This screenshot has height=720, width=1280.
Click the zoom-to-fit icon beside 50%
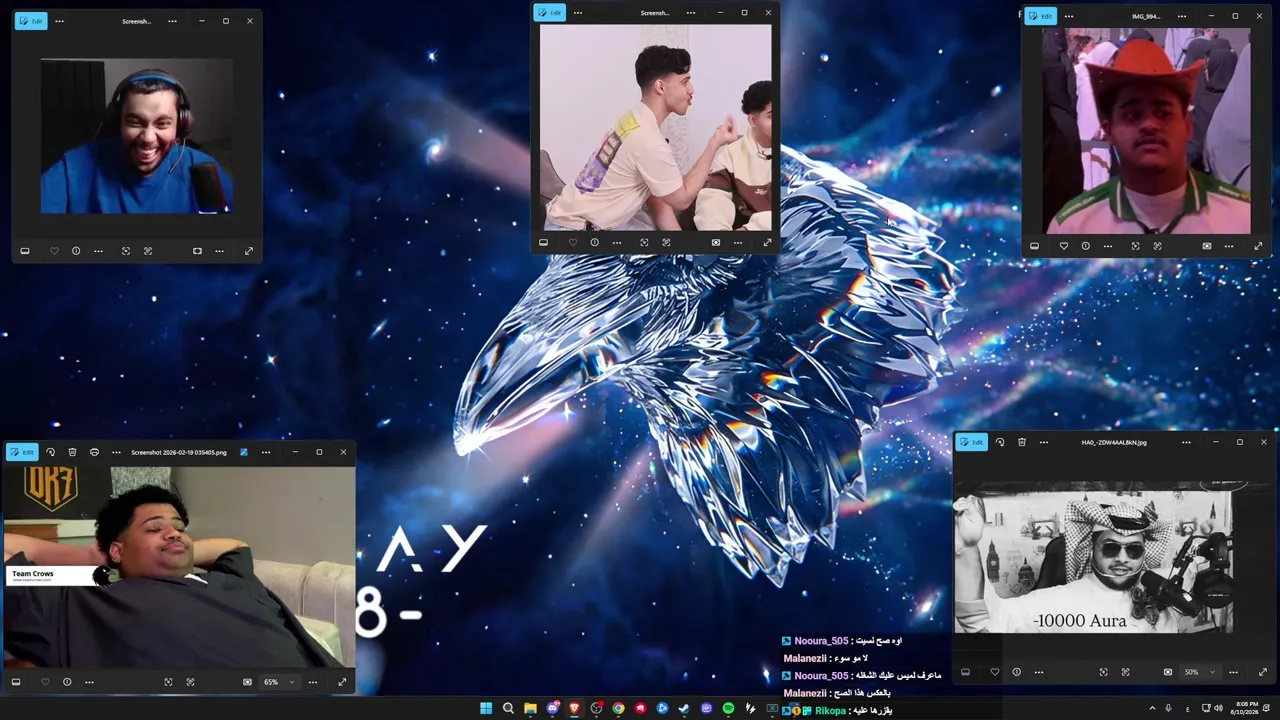point(1168,672)
